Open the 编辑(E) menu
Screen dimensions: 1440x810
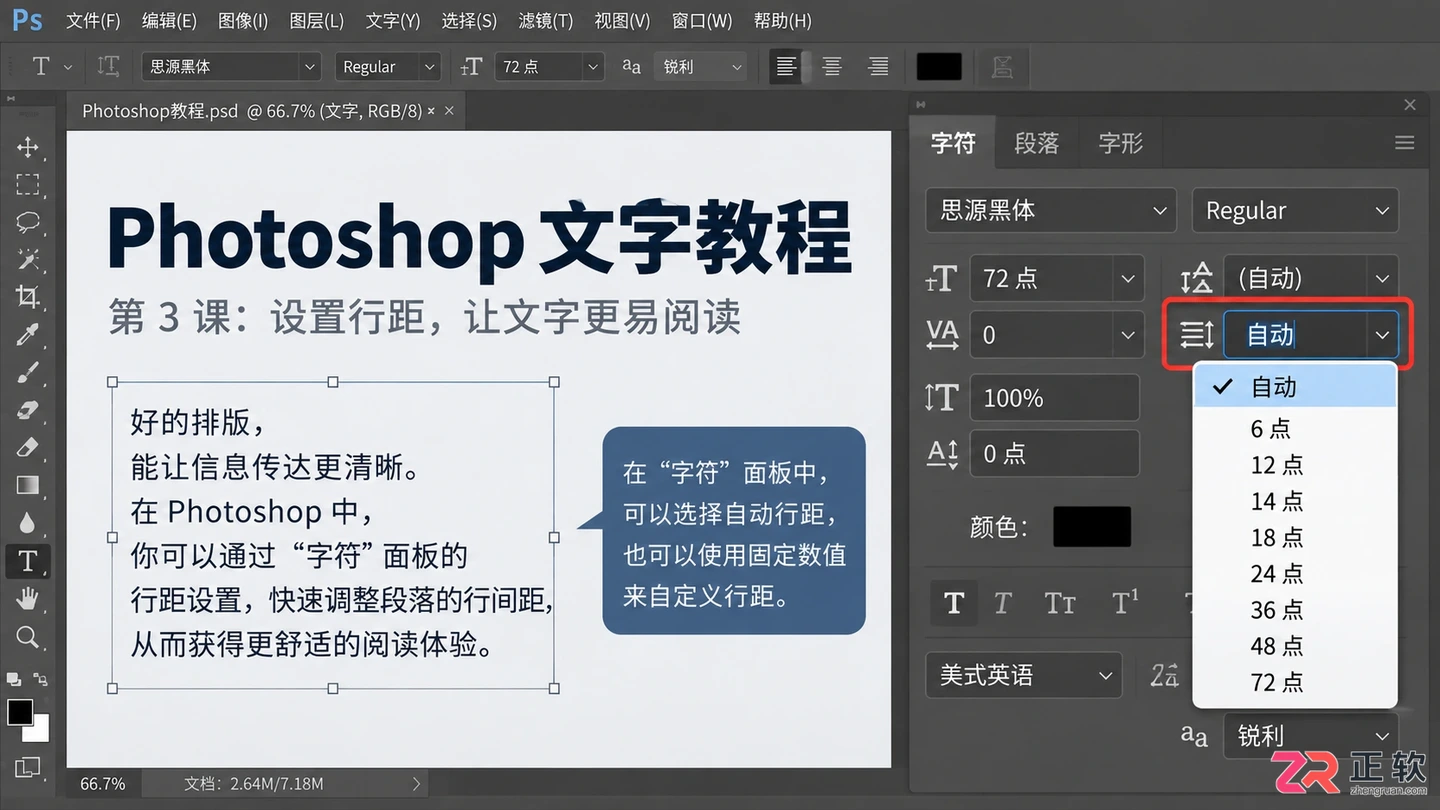click(169, 20)
